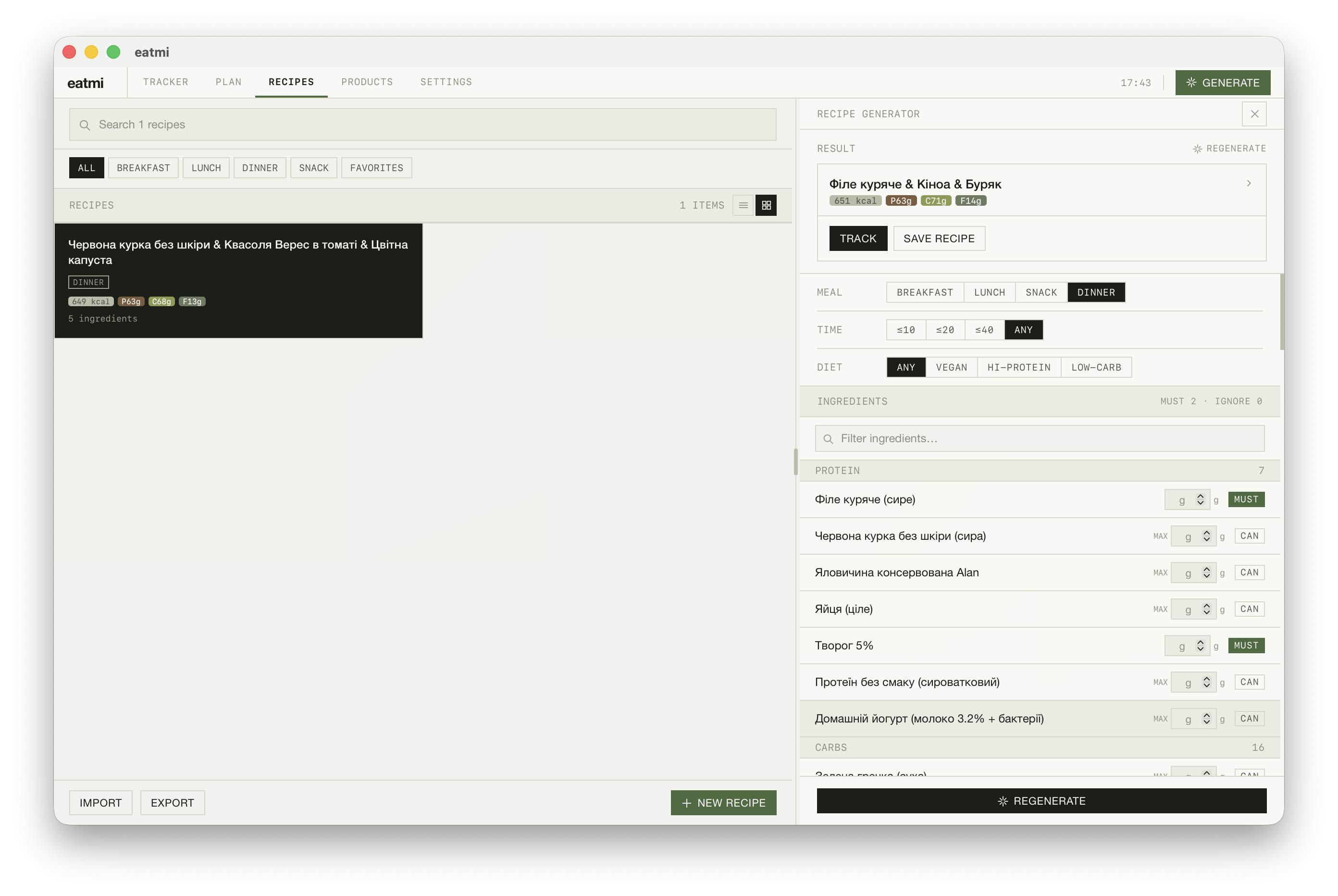Click the Export button
The width and height of the screenshot is (1338, 896).
pos(173,802)
